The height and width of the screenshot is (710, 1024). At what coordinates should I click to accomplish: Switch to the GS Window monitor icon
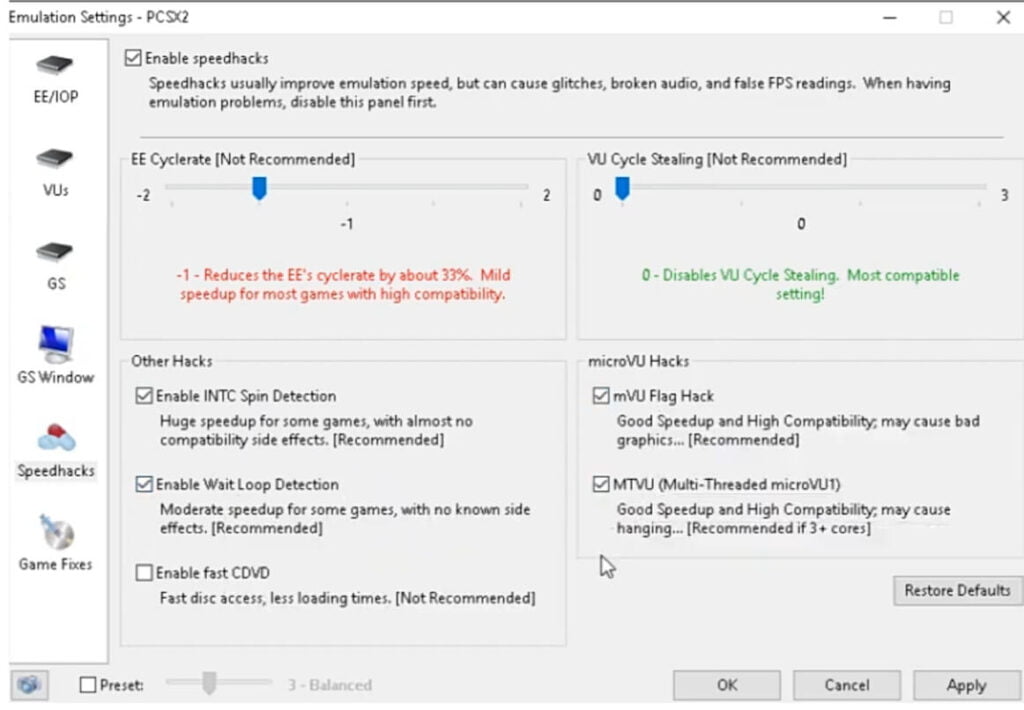pos(56,344)
